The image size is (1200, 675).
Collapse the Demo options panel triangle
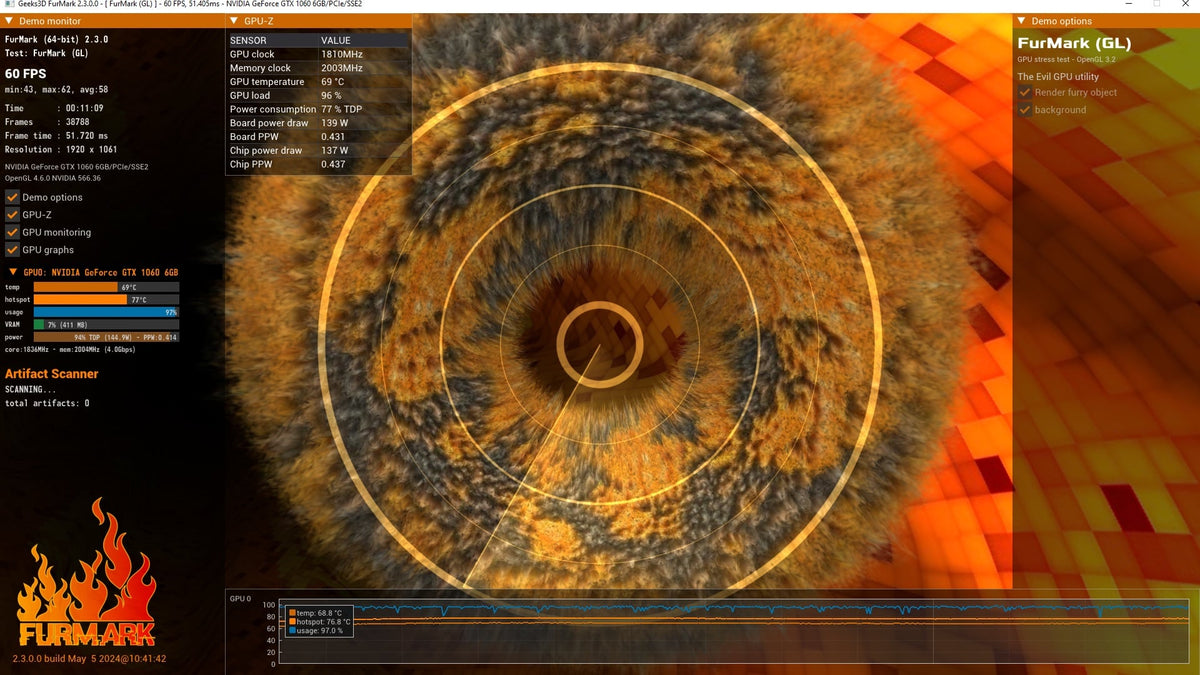click(x=1022, y=21)
